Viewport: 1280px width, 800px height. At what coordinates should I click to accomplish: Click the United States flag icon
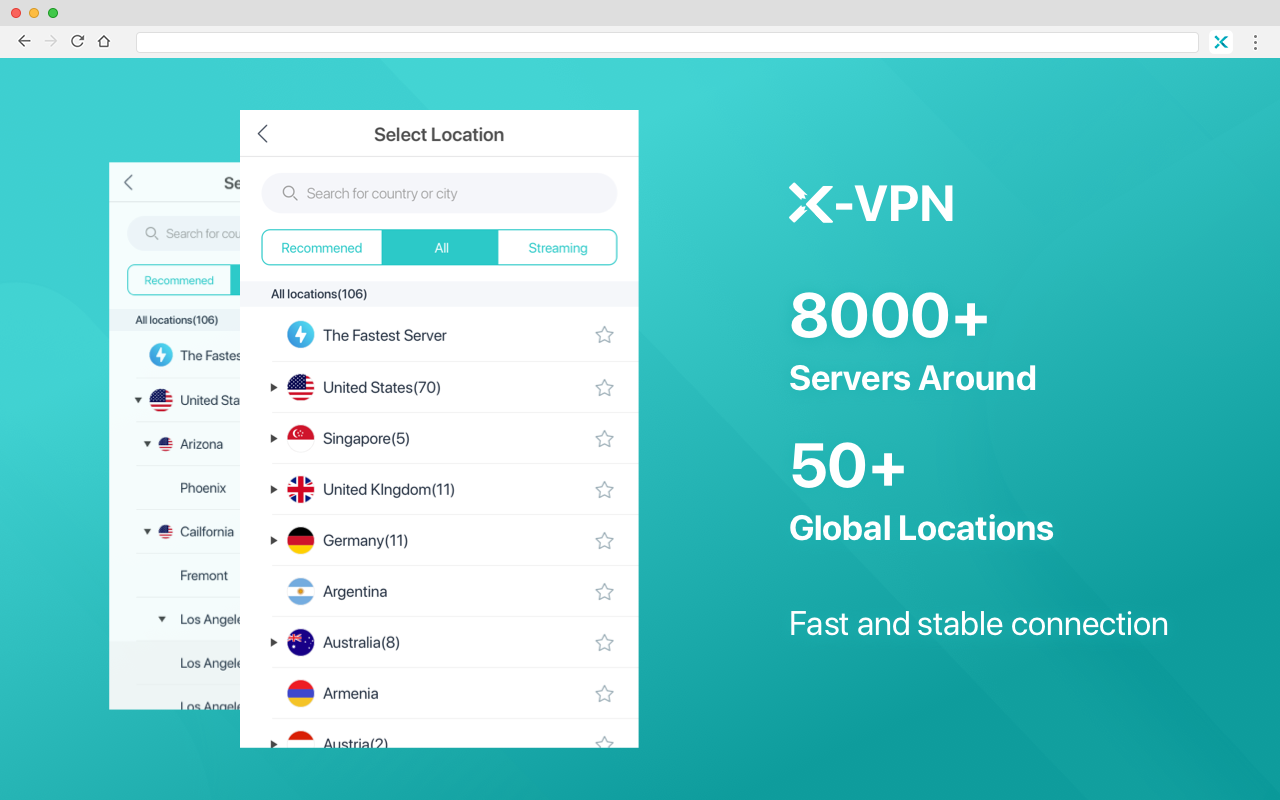300,387
